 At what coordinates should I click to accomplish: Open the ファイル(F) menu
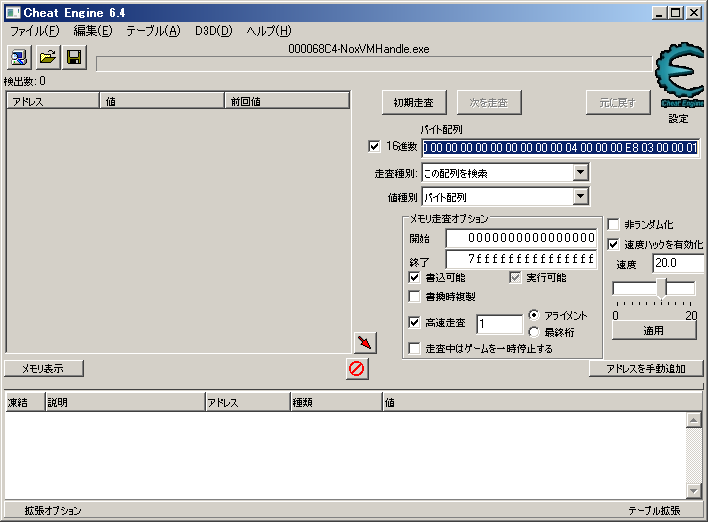click(35, 31)
